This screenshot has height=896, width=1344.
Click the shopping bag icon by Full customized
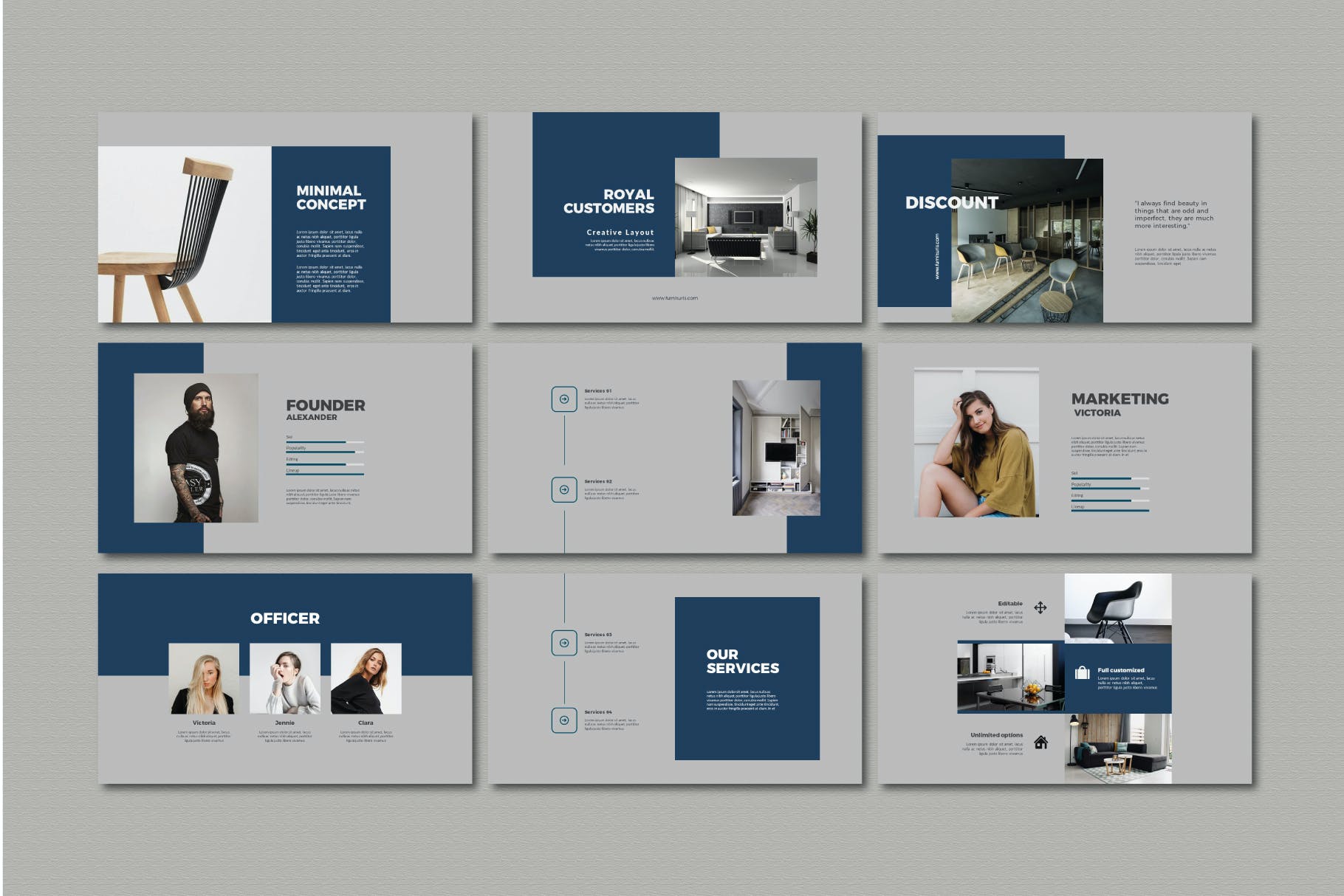pyautogui.click(x=1083, y=672)
